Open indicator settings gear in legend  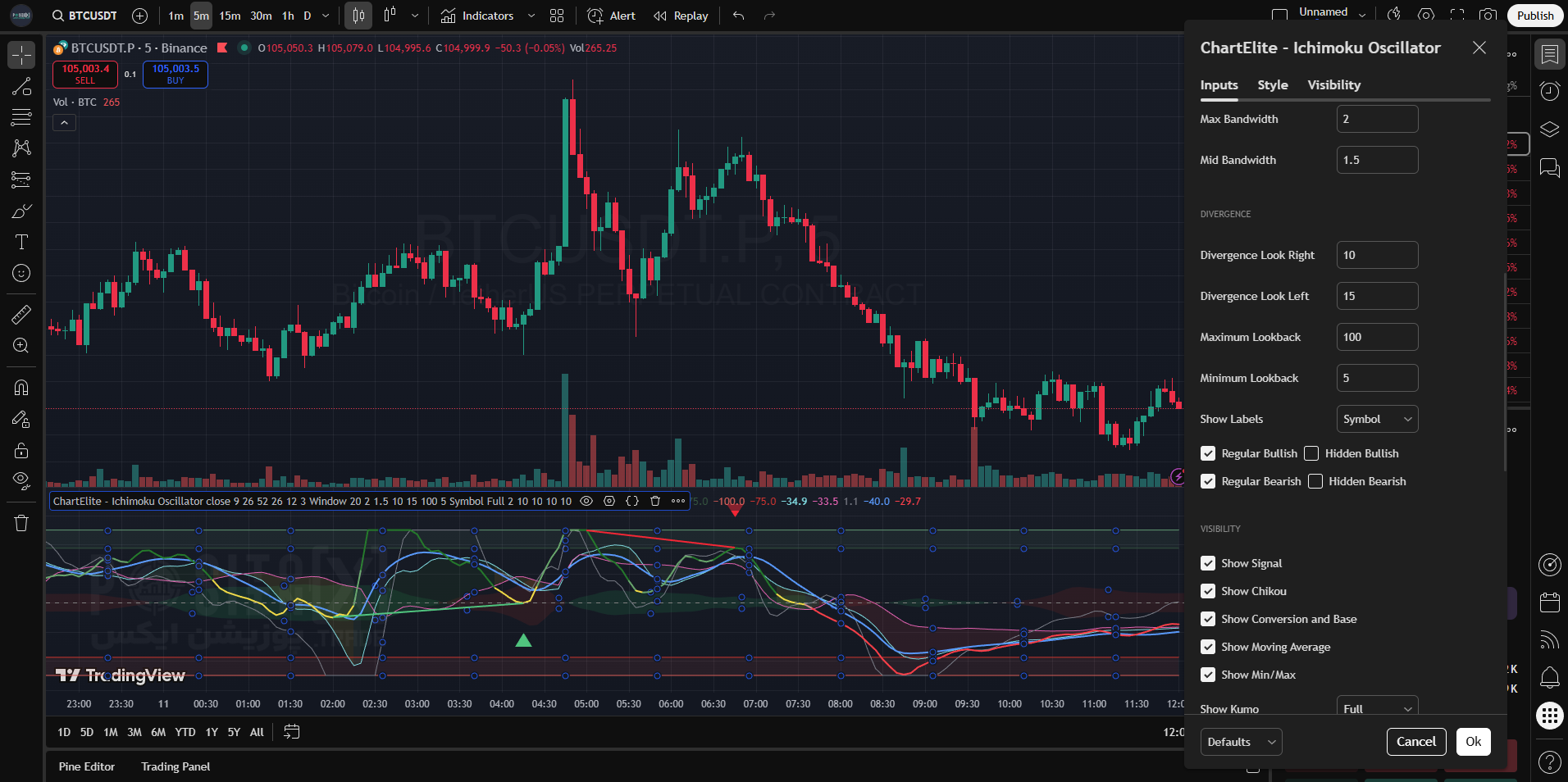tap(609, 501)
